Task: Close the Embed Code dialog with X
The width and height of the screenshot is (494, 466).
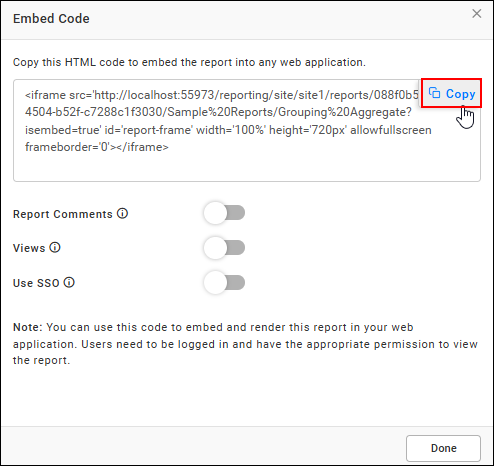Action: click(477, 14)
